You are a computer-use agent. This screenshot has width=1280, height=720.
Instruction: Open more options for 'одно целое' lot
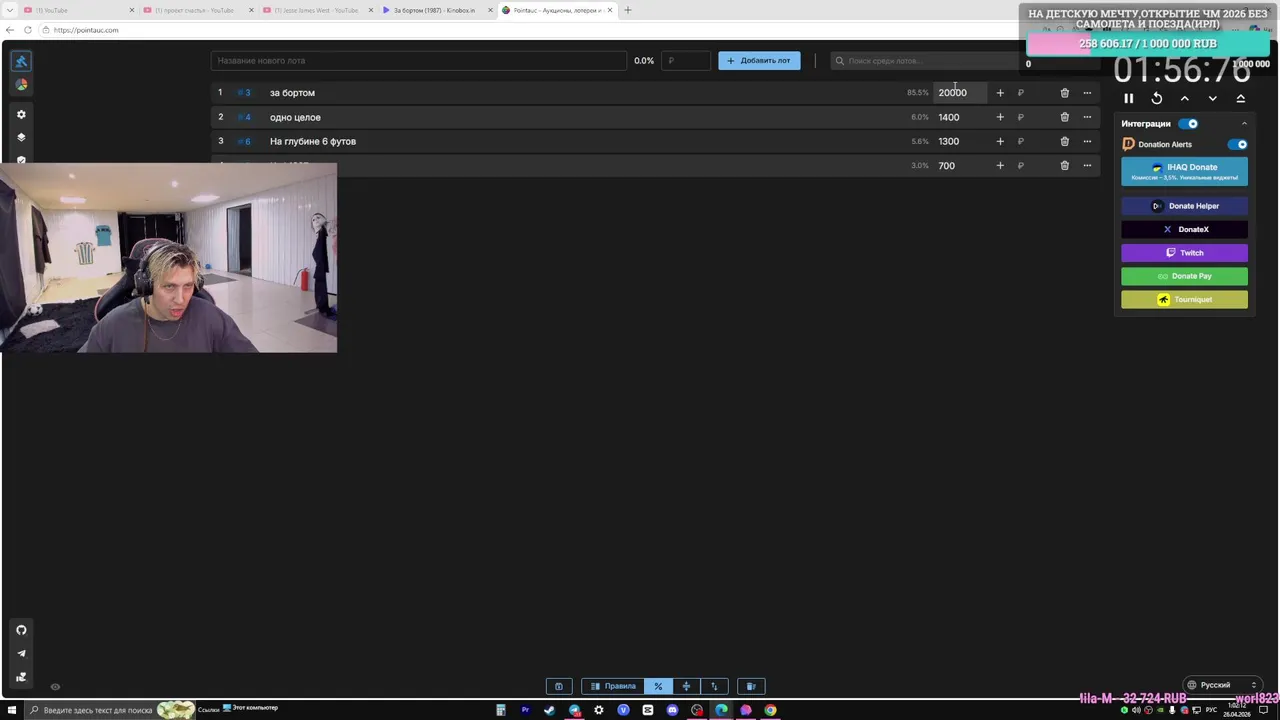[1087, 117]
